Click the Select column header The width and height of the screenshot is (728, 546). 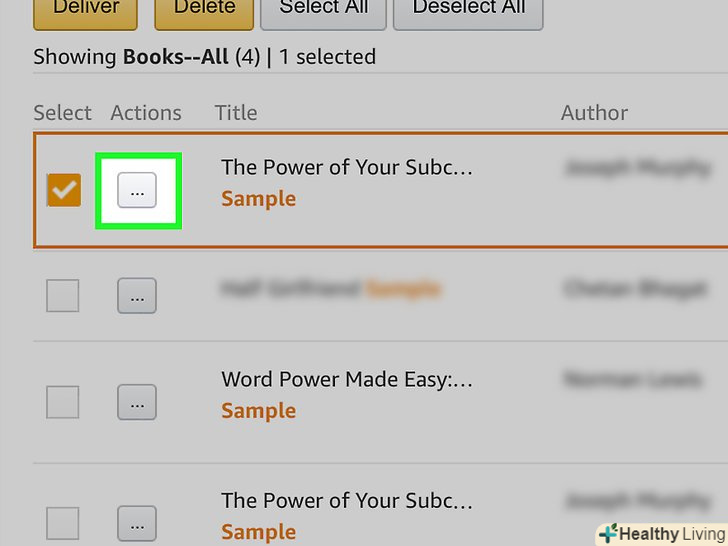62,113
